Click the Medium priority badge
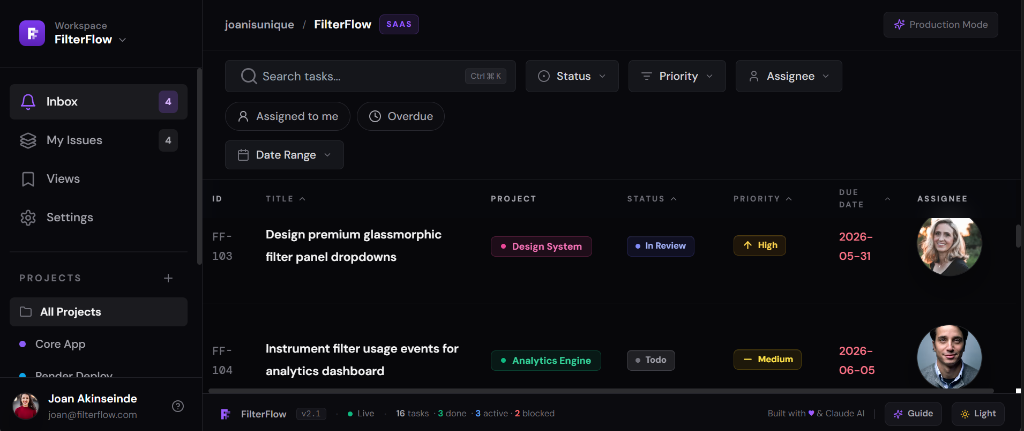The image size is (1024, 431). (767, 360)
